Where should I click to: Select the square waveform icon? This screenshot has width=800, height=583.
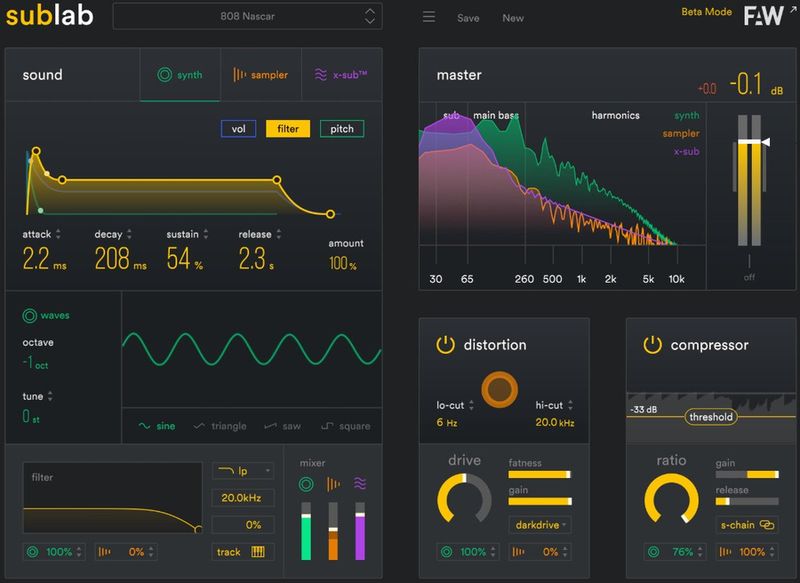pyautogui.click(x=330, y=426)
